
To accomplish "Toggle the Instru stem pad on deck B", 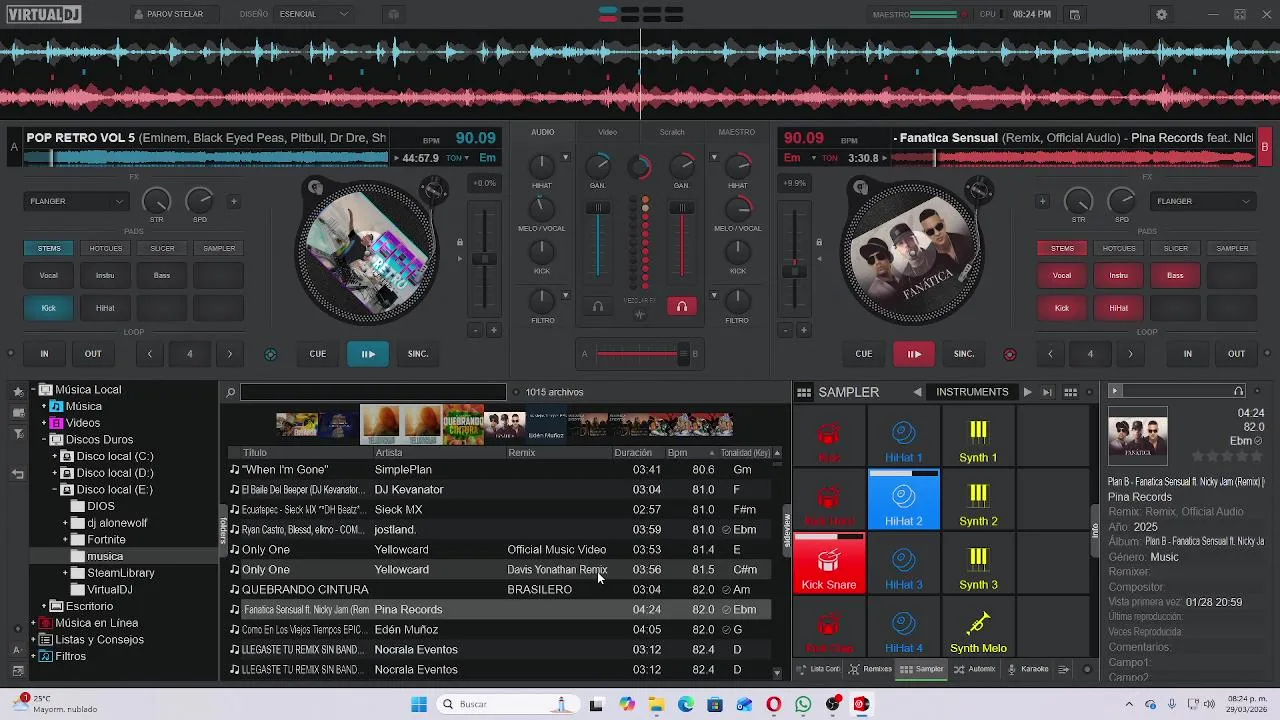I will [x=1119, y=275].
